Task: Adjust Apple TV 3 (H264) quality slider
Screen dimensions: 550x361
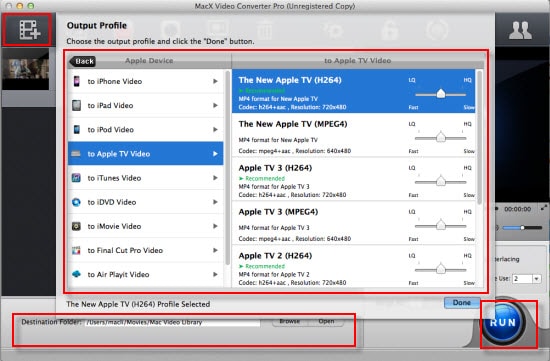Action: click(x=441, y=181)
